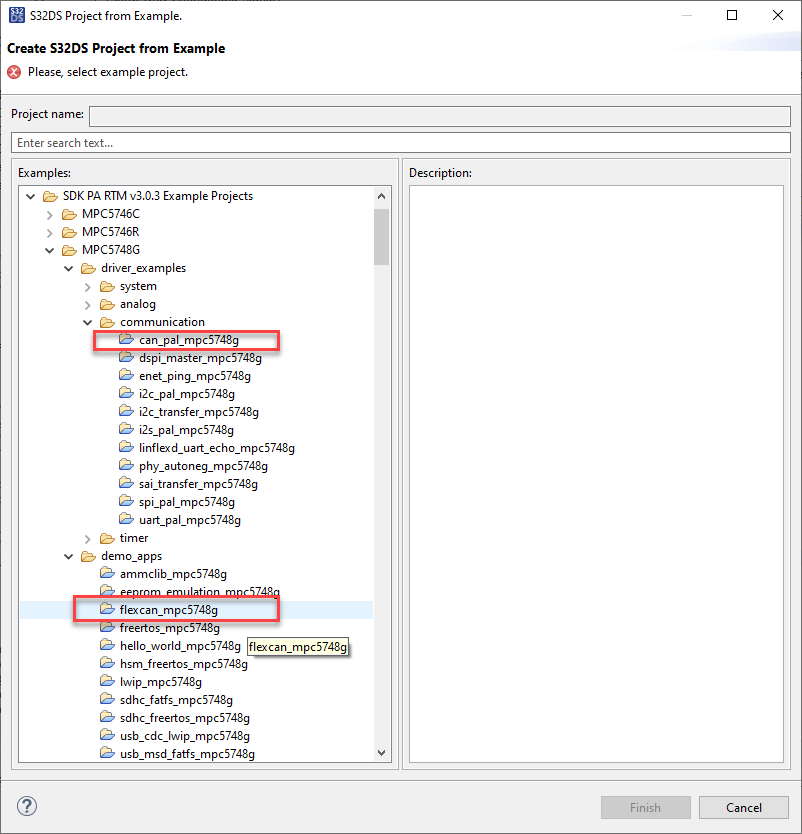This screenshot has height=834, width=802.
Task: Click the help question mark icon
Action: [26, 806]
